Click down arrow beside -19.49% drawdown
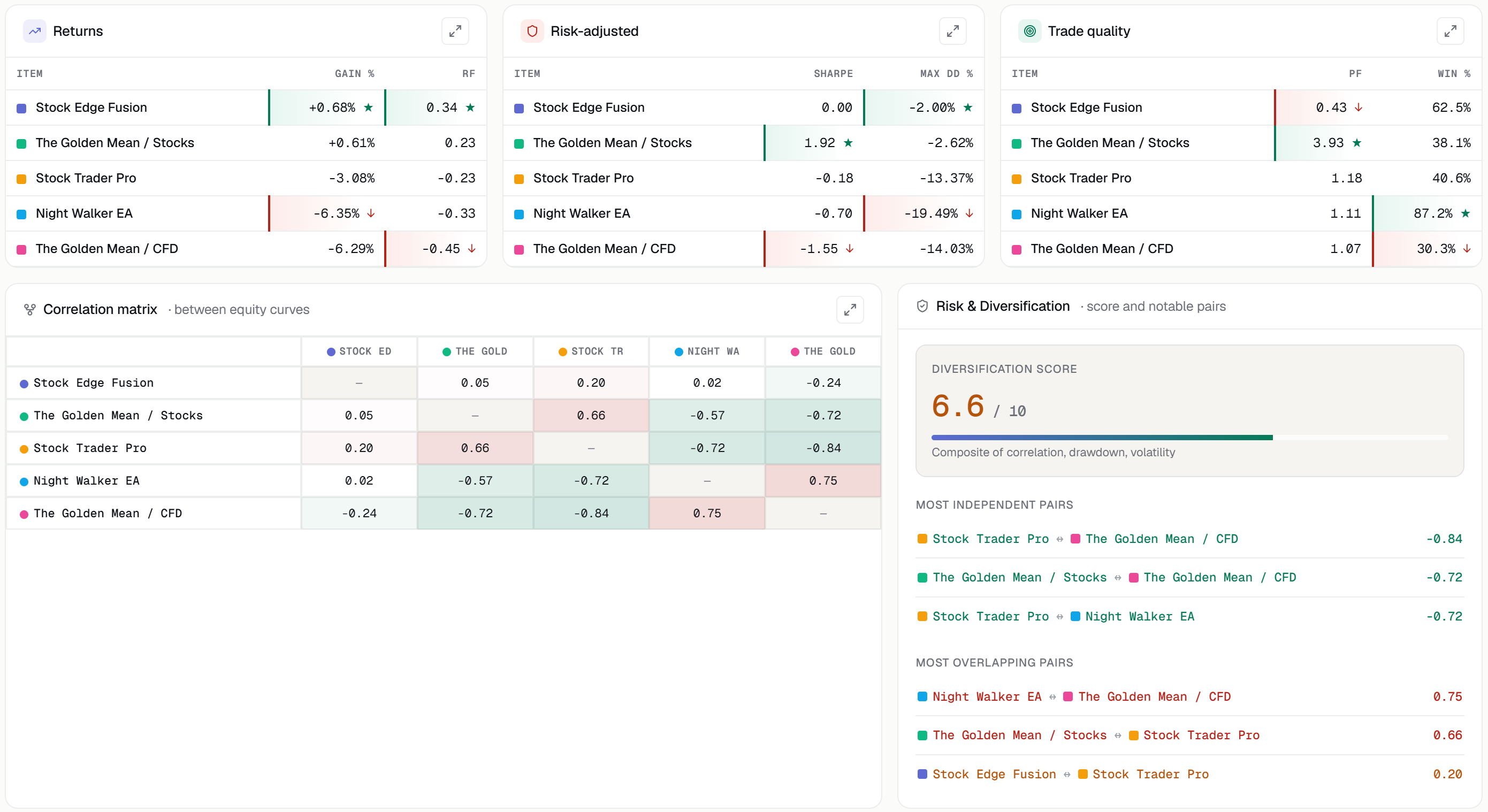 pyautogui.click(x=970, y=213)
